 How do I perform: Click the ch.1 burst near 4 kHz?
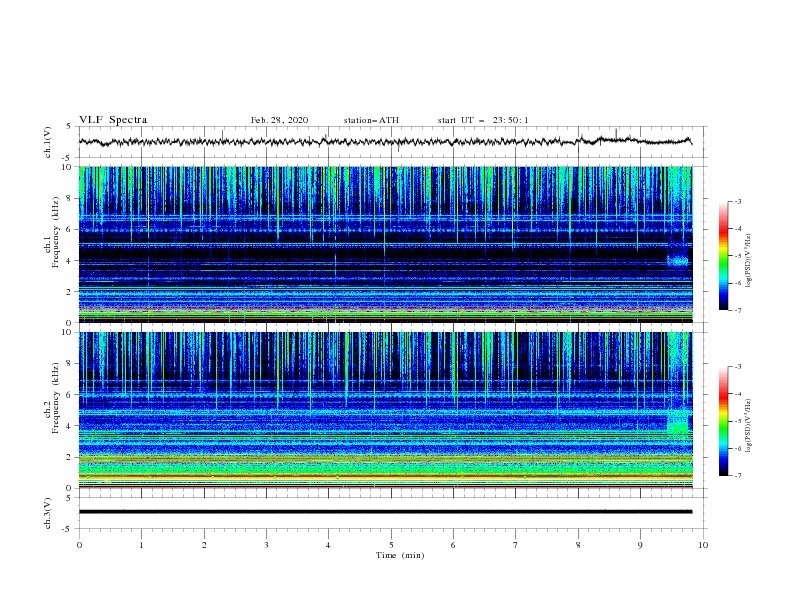coord(677,261)
